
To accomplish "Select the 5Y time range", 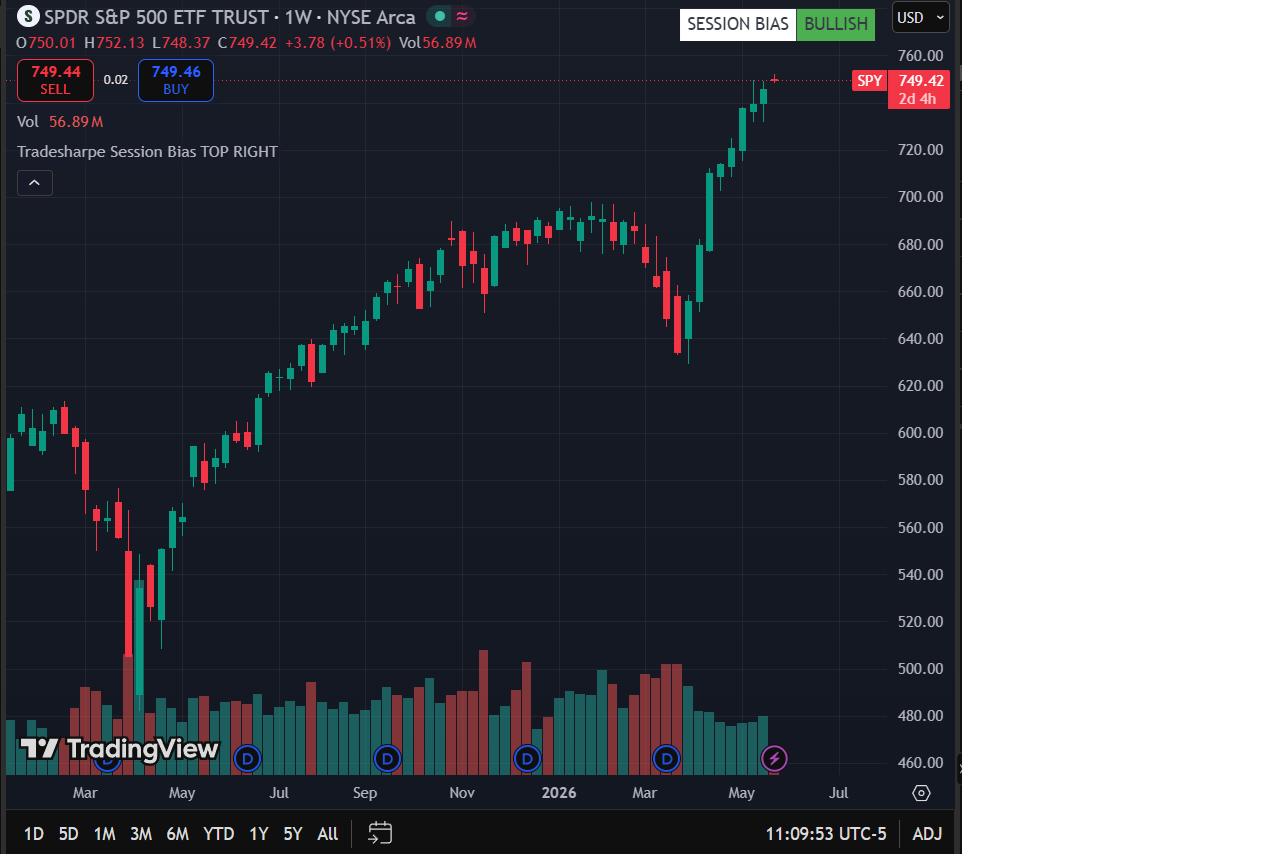I will pyautogui.click(x=292, y=834).
